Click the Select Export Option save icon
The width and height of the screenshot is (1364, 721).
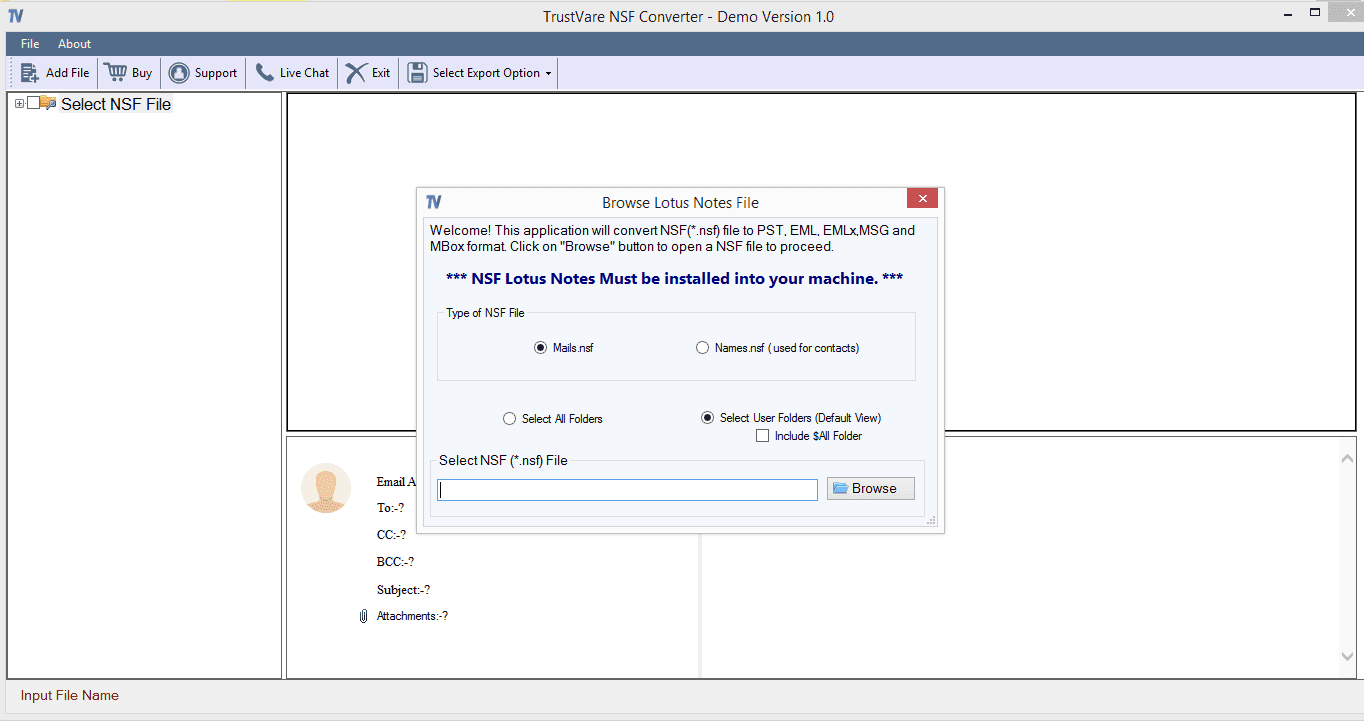(417, 72)
